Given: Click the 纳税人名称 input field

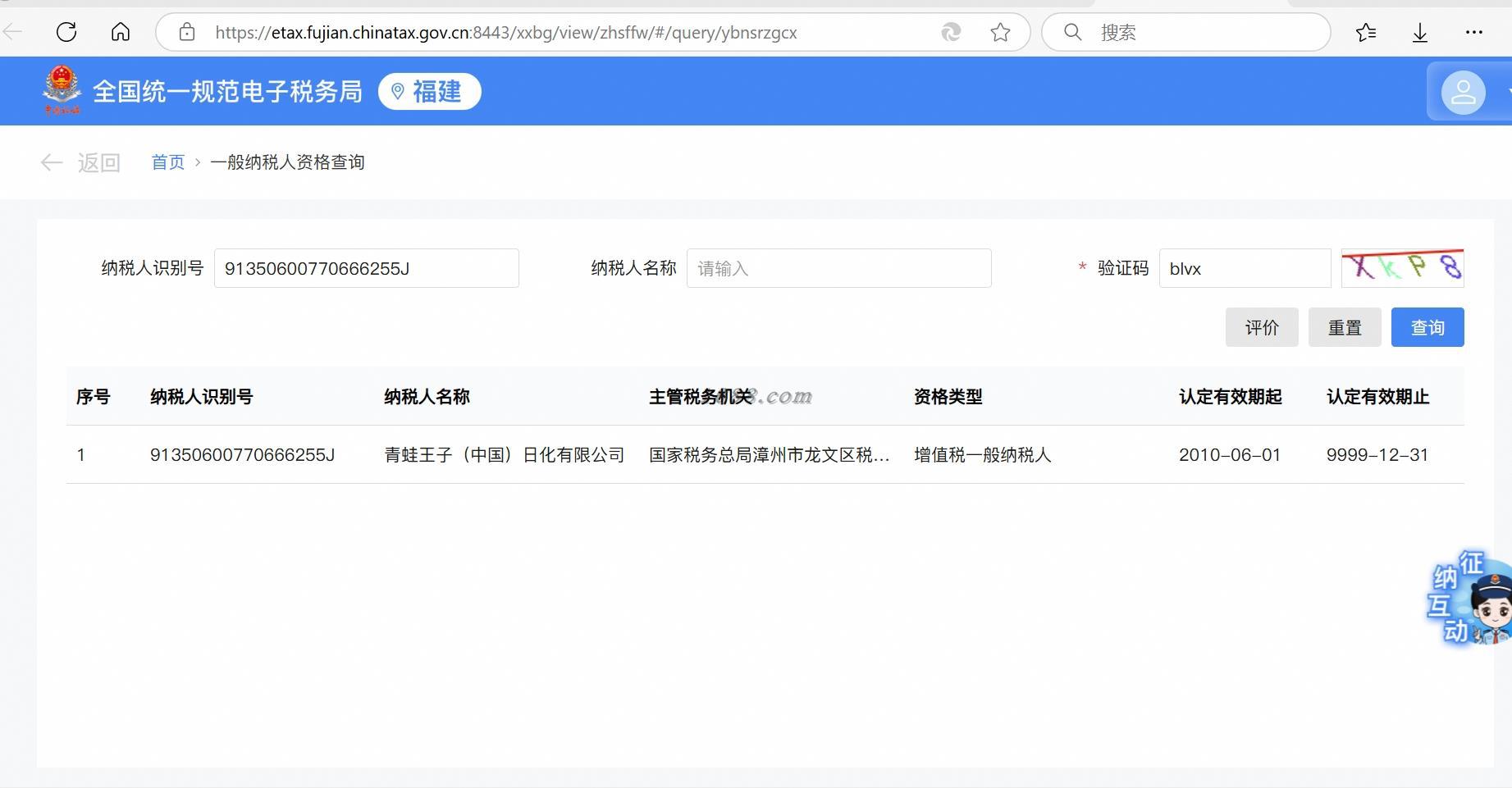Looking at the screenshot, I should tap(838, 268).
